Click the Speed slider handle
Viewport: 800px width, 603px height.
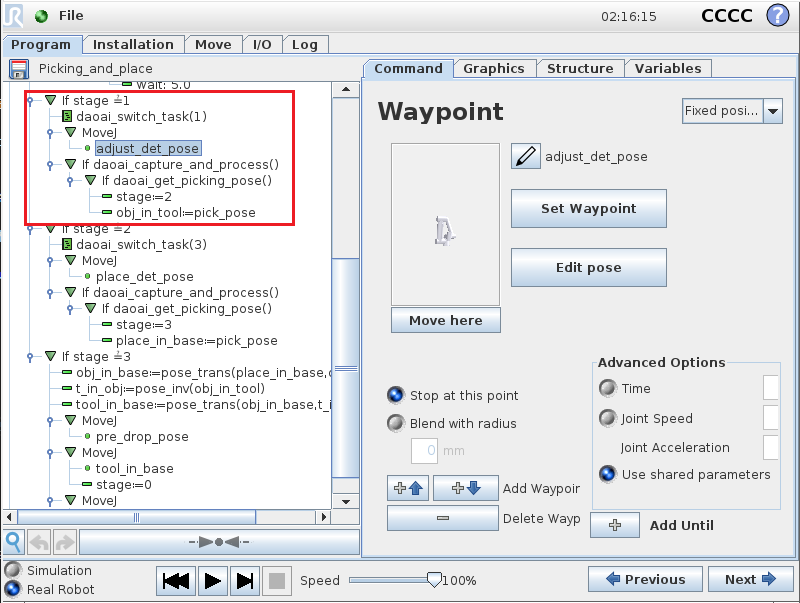434,580
